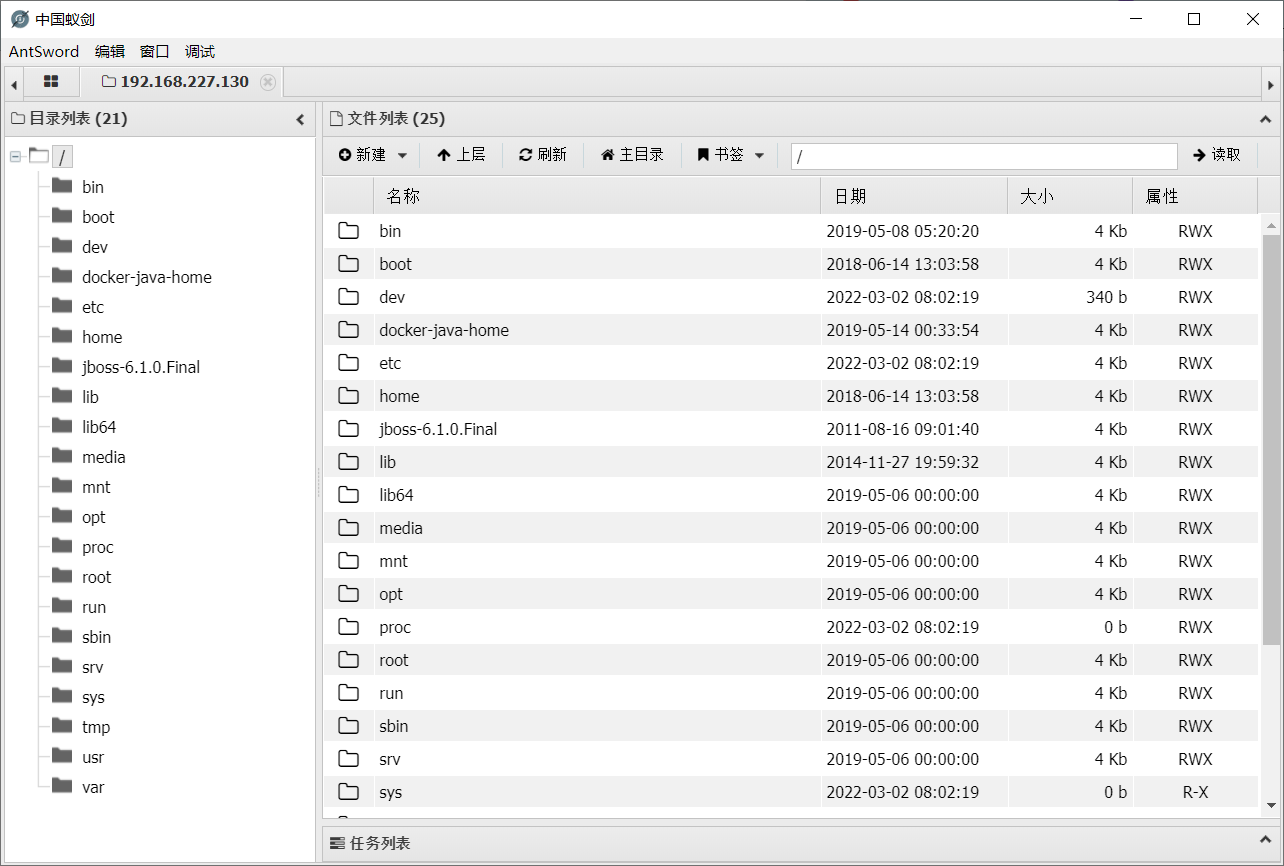This screenshot has height=866, width=1284.
Task: Open the 窗口 menu
Action: coord(155,52)
